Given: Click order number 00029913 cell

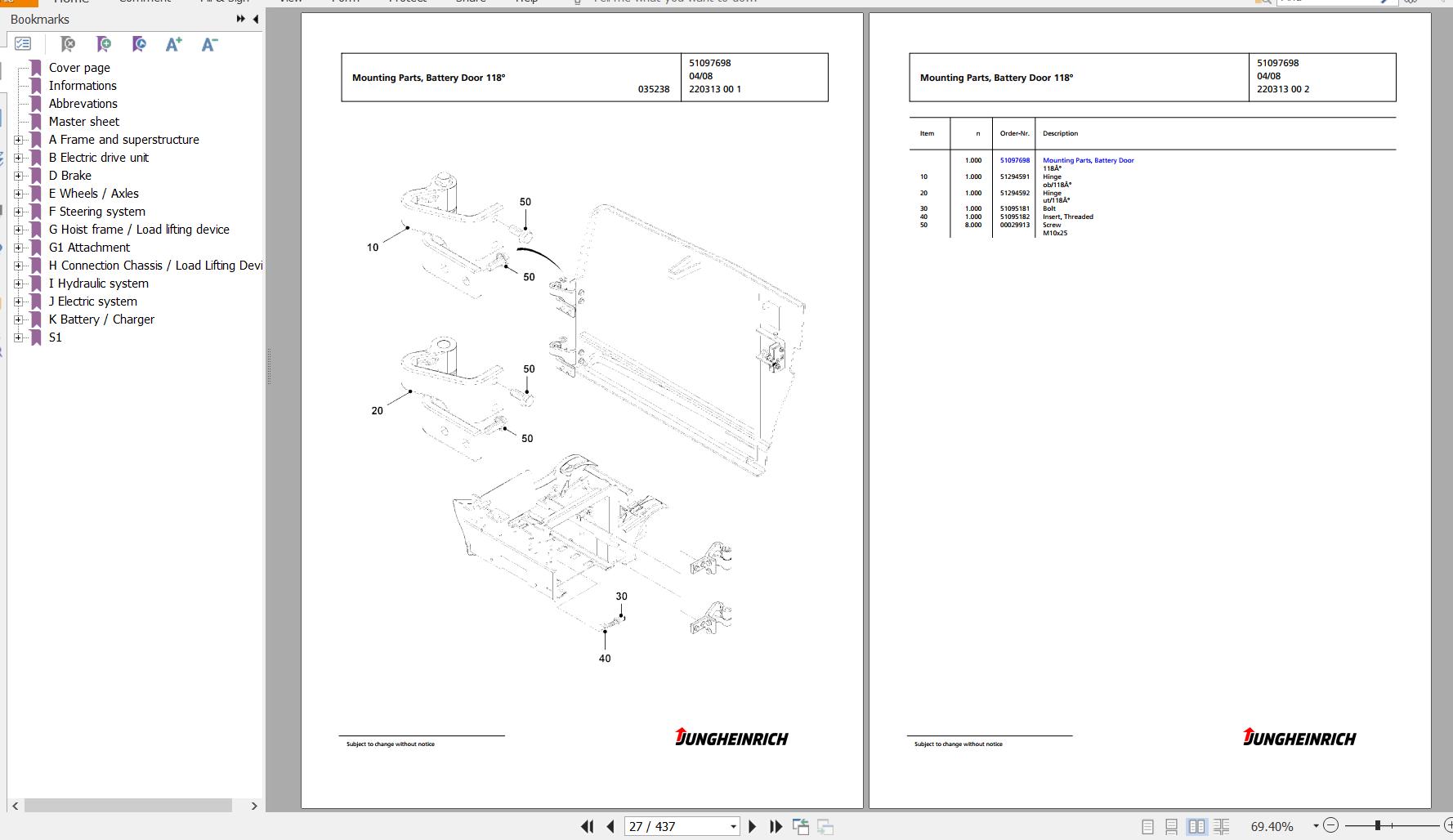Looking at the screenshot, I should (x=1015, y=225).
